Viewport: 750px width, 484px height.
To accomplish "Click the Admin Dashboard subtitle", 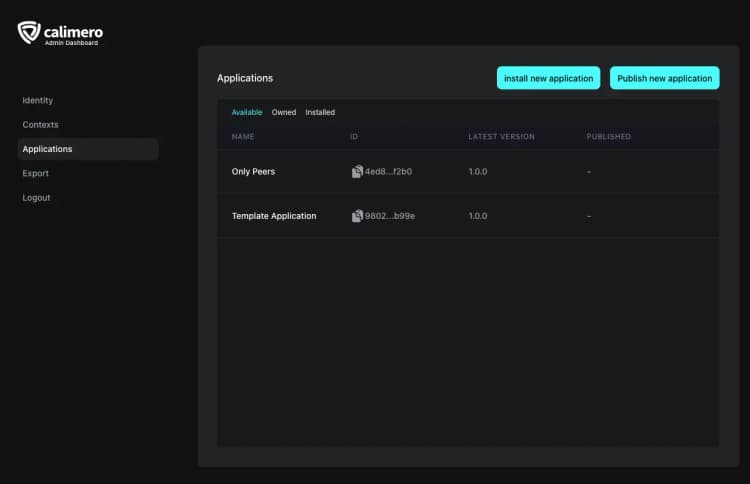I will (x=71, y=43).
